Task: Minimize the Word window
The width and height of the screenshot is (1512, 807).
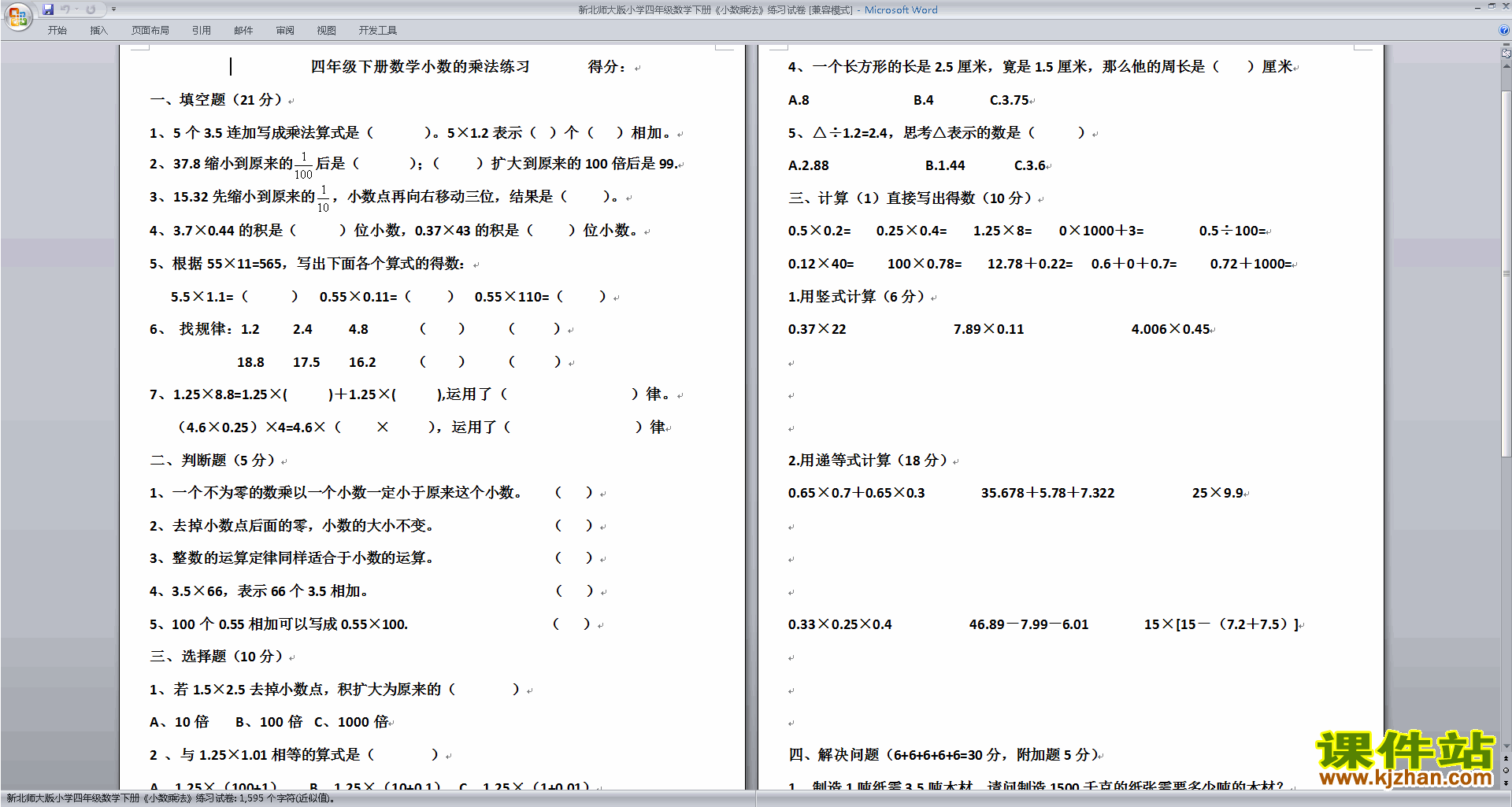Action: 1477,7
